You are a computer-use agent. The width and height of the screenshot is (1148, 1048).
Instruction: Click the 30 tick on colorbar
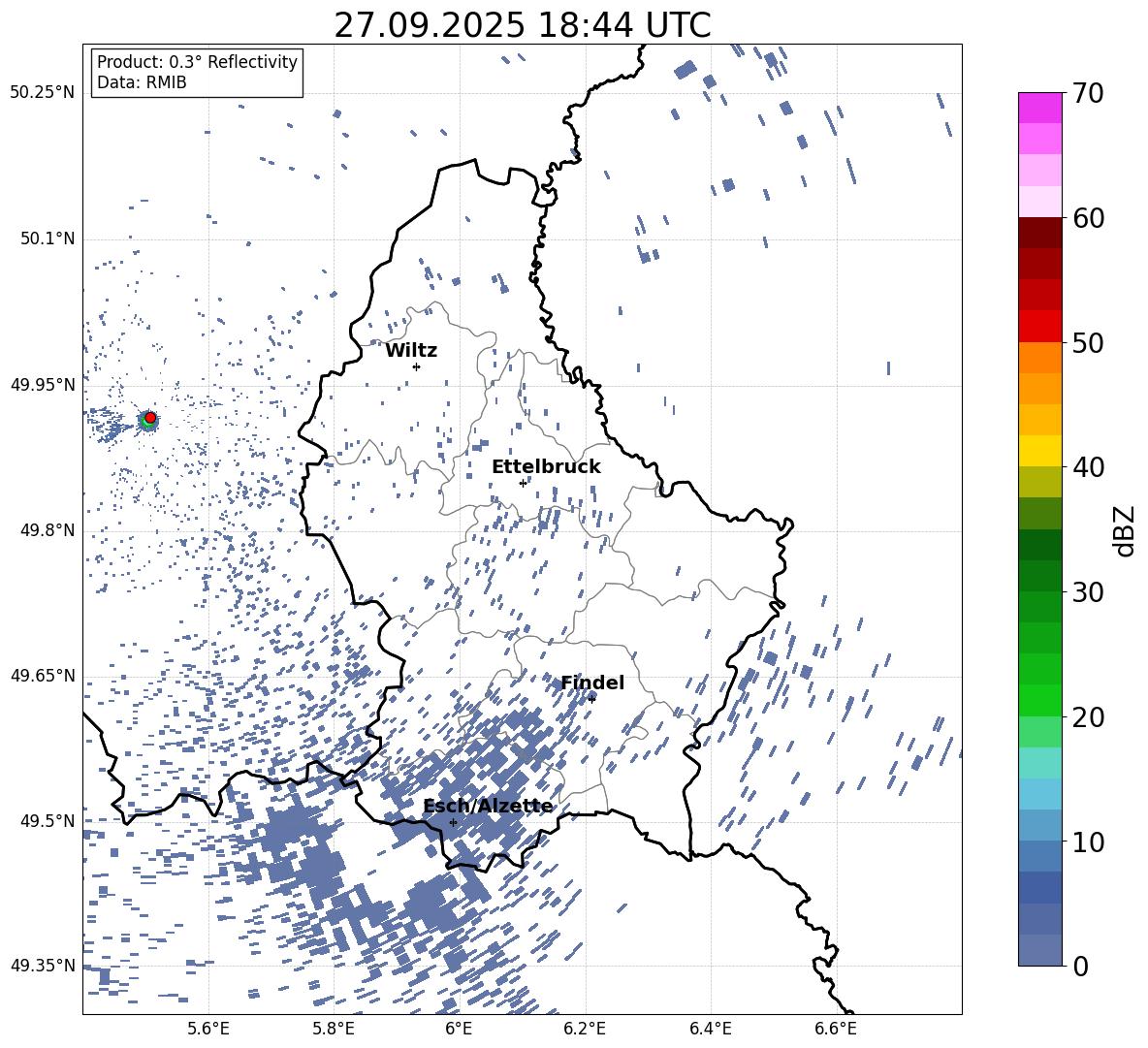[1088, 592]
